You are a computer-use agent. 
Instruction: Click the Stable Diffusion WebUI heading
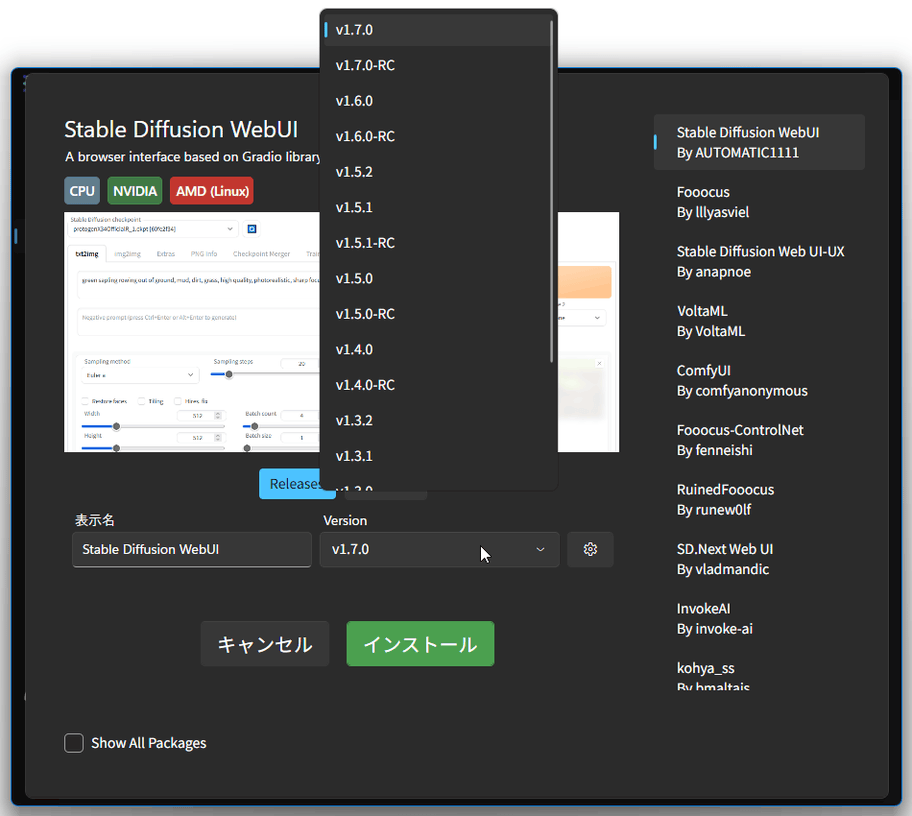pyautogui.click(x=181, y=129)
